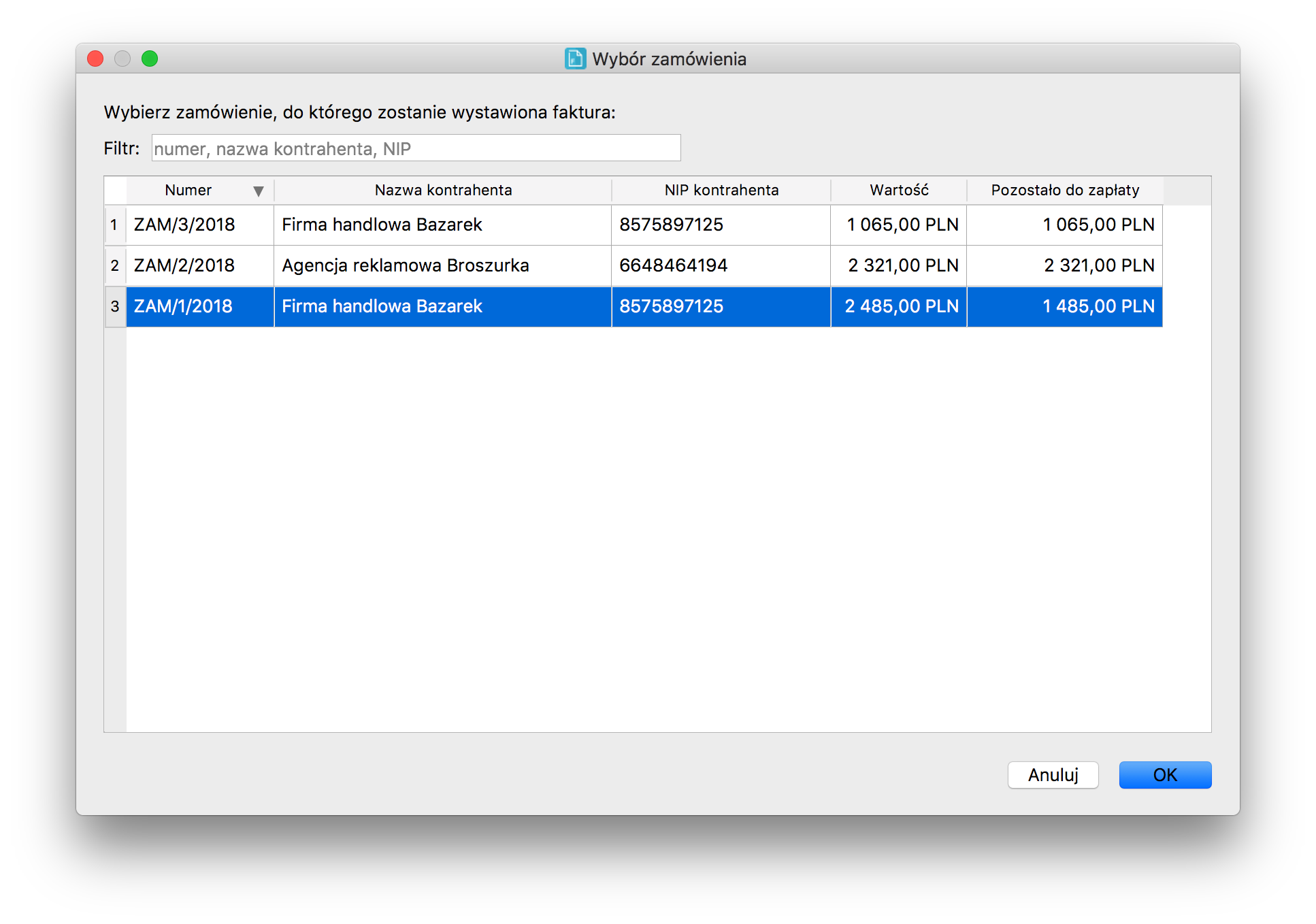This screenshot has height=924, width=1316.
Task: Click NIP 6648464194 cell
Action: (x=721, y=265)
